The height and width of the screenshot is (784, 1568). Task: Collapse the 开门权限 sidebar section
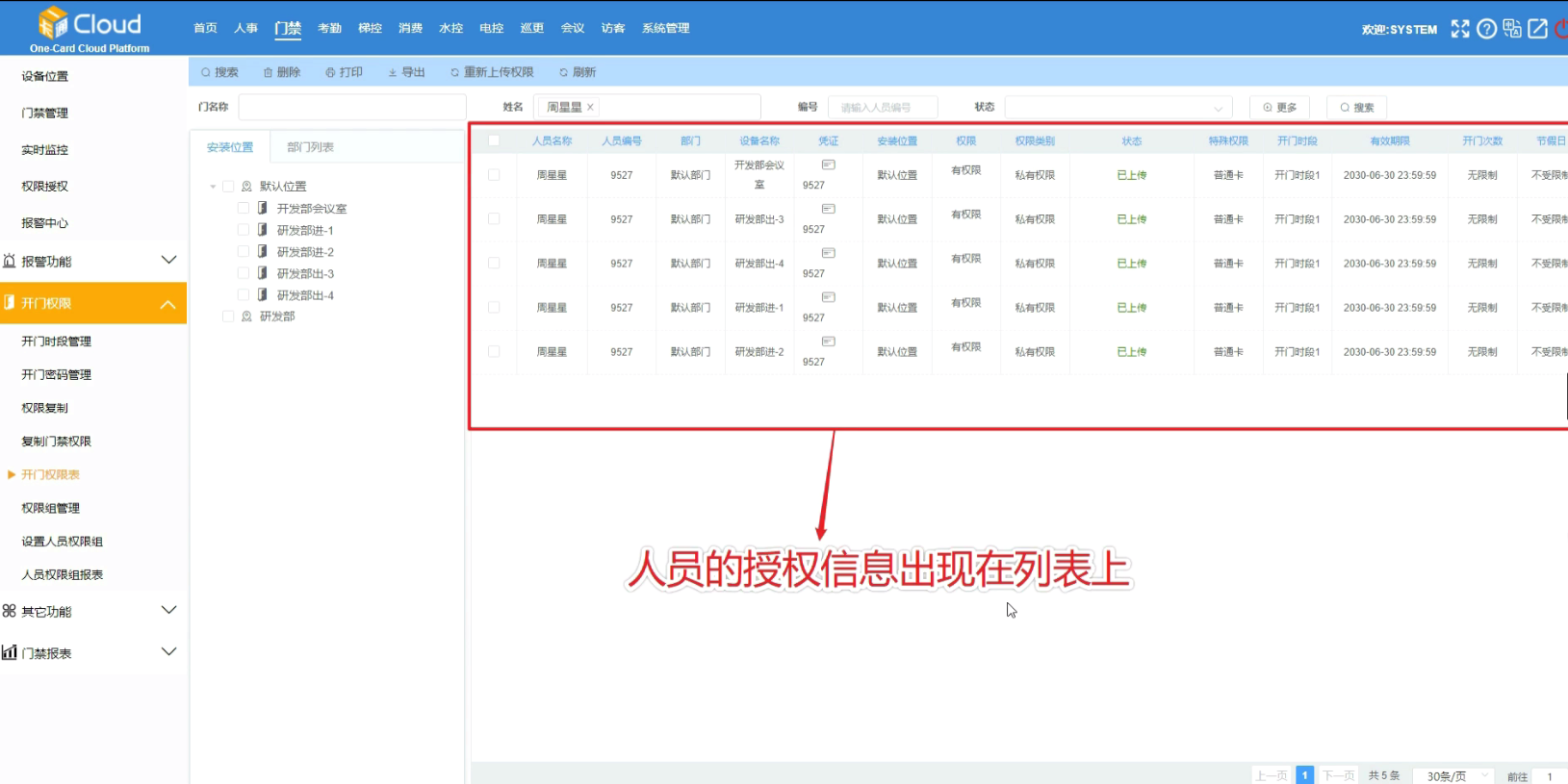tap(168, 304)
